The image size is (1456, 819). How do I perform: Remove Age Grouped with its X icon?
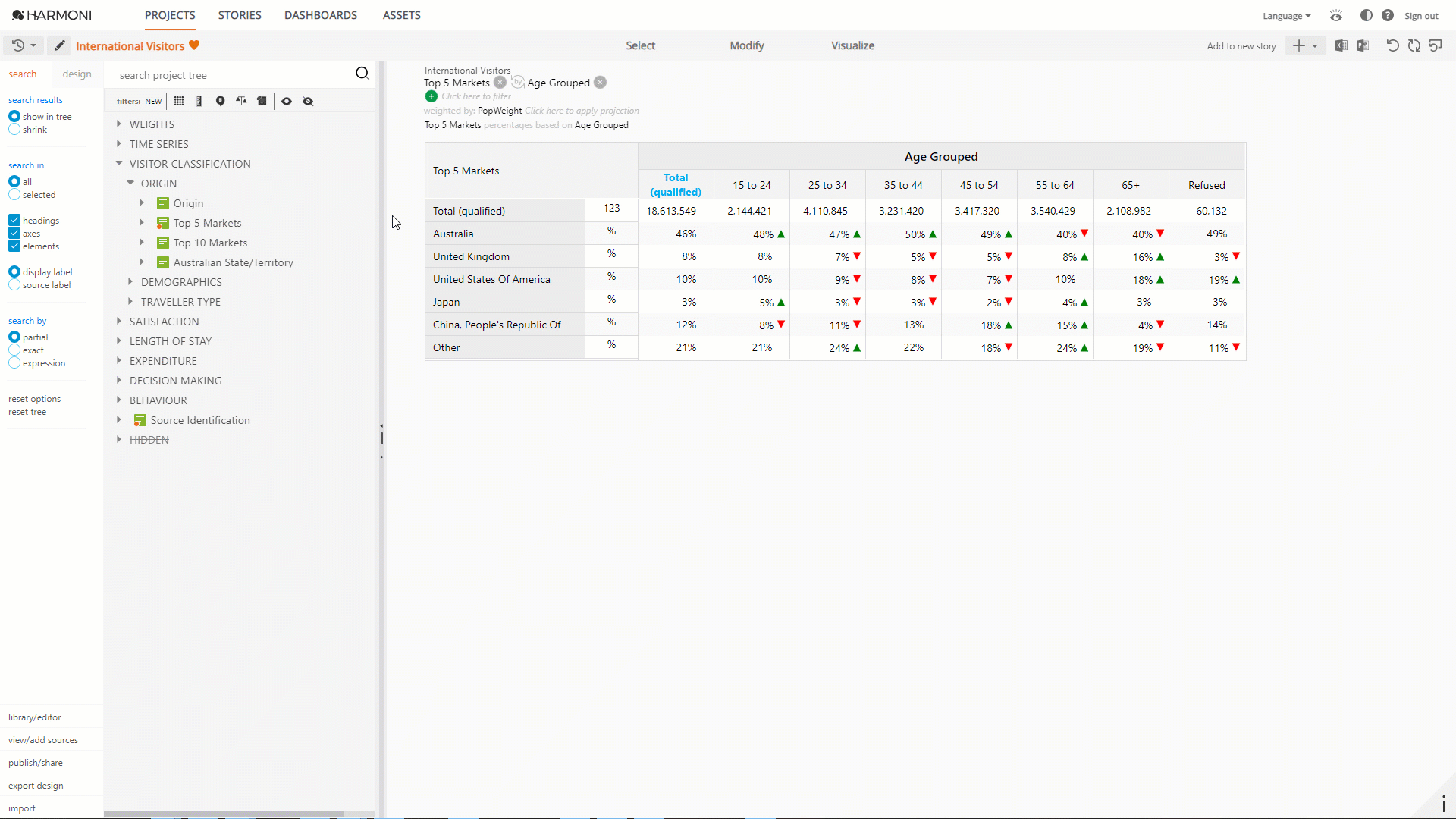coord(600,83)
